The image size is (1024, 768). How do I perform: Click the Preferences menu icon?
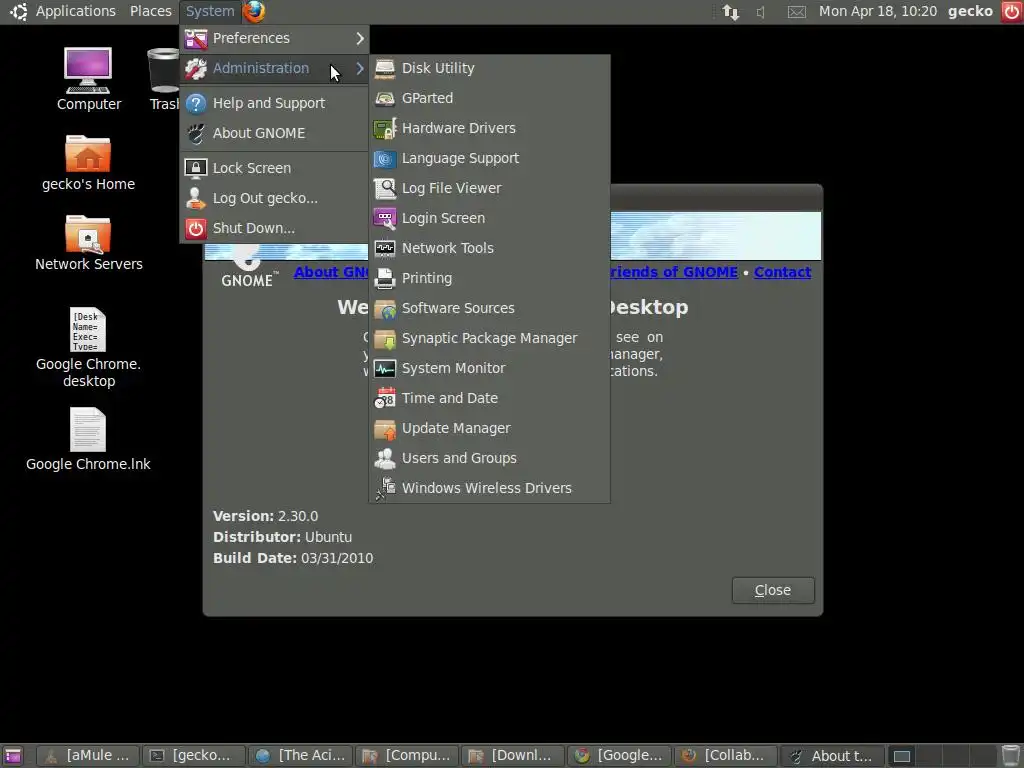[x=195, y=39]
